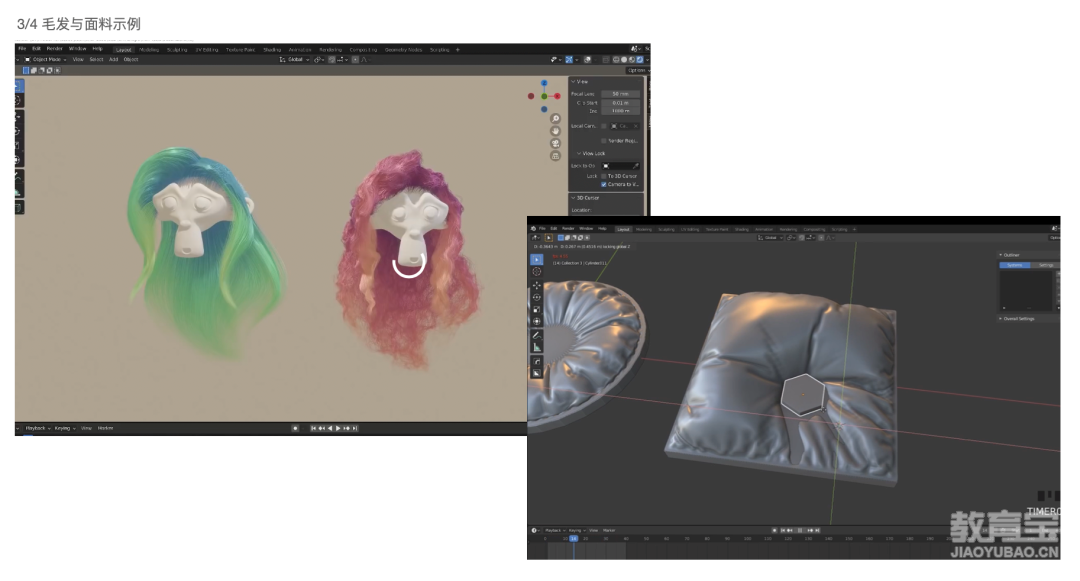Open the Playback dropdown in the hair window timeline
Screen dimensions: 1080x581
38,428
